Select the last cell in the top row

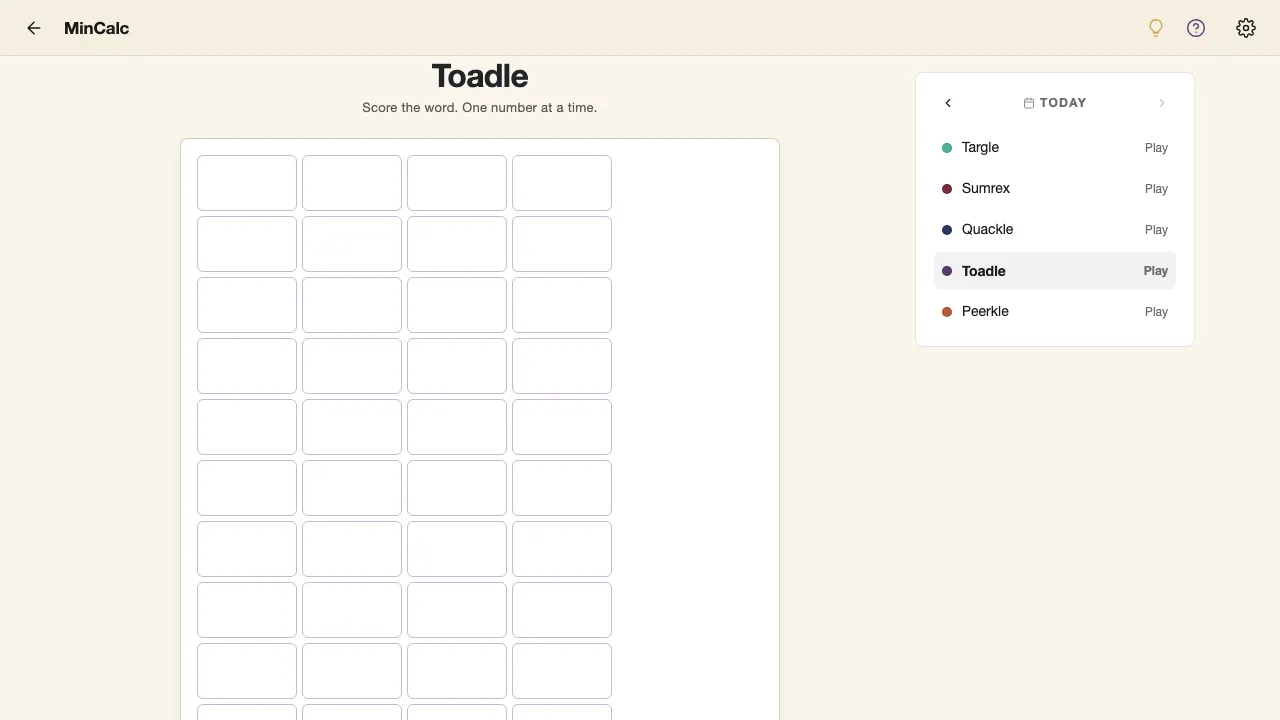[562, 183]
